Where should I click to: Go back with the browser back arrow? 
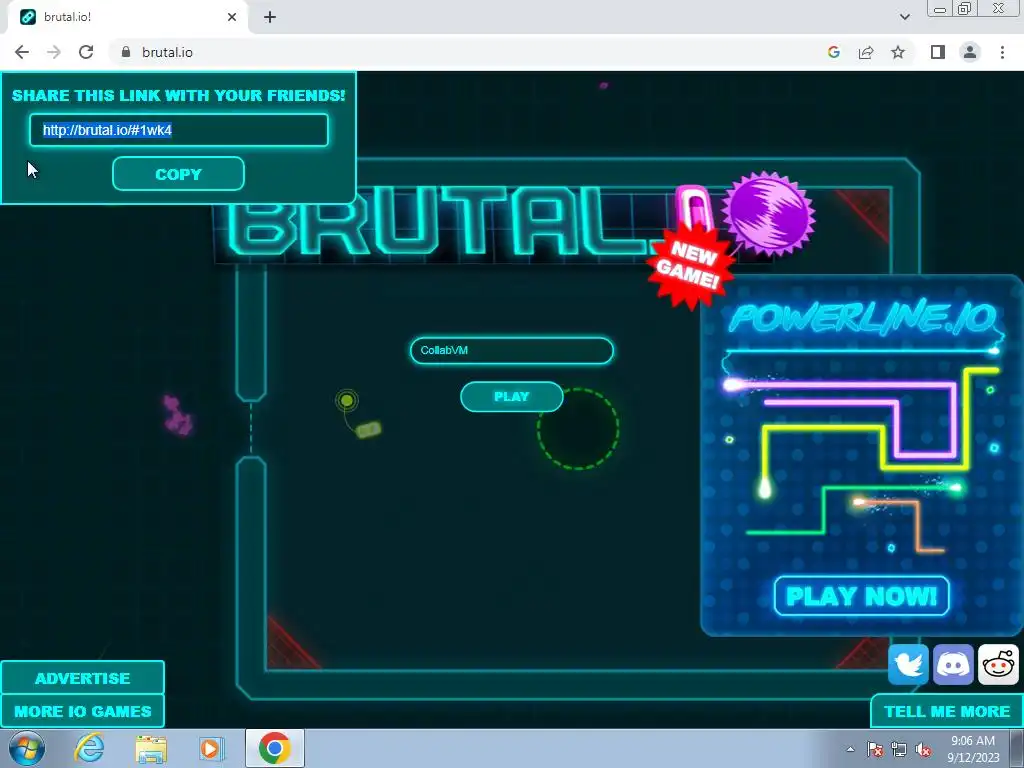[x=22, y=52]
